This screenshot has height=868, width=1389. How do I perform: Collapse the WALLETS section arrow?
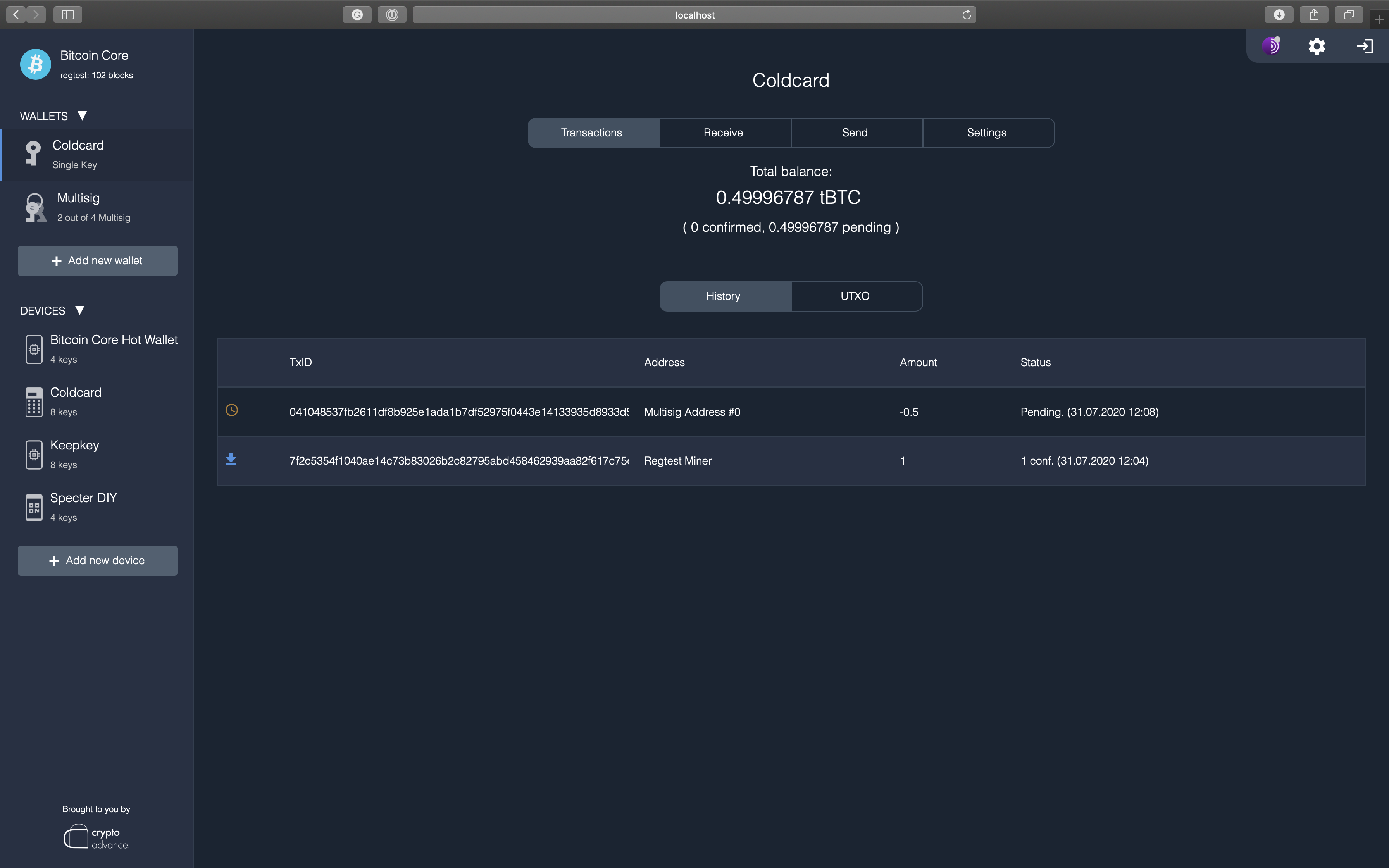82,115
